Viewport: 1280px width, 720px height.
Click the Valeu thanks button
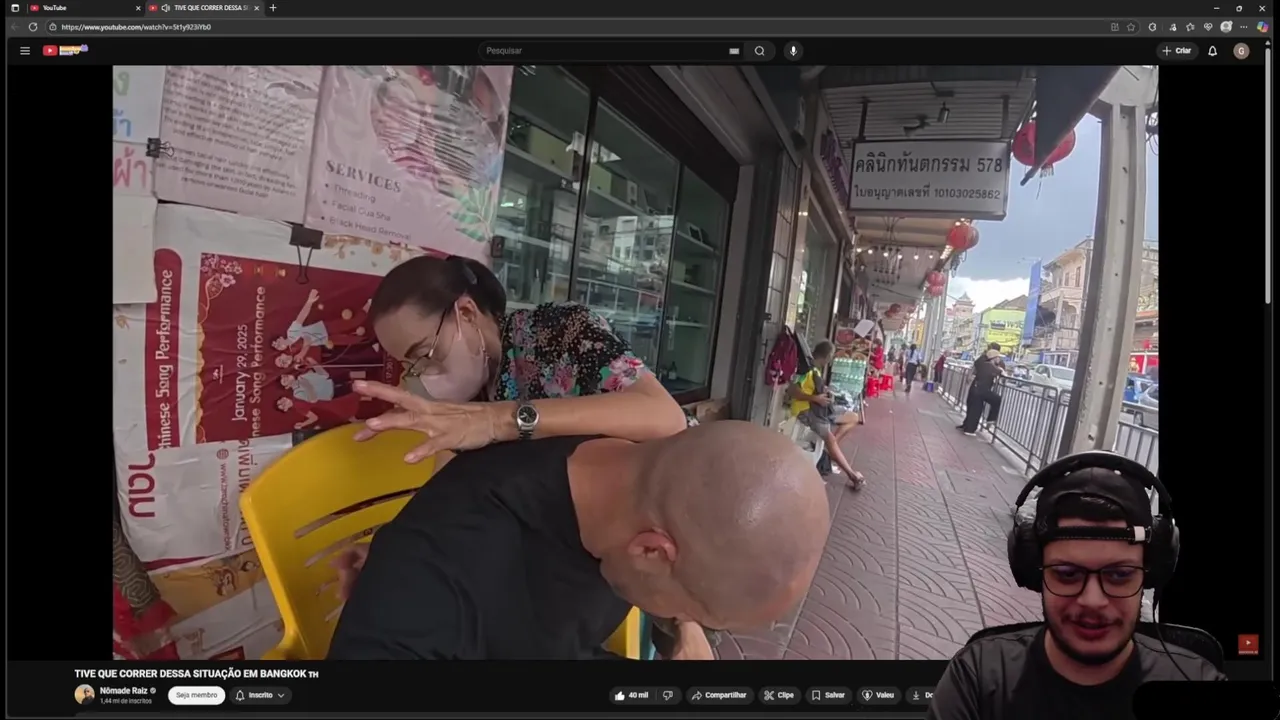pos(878,695)
